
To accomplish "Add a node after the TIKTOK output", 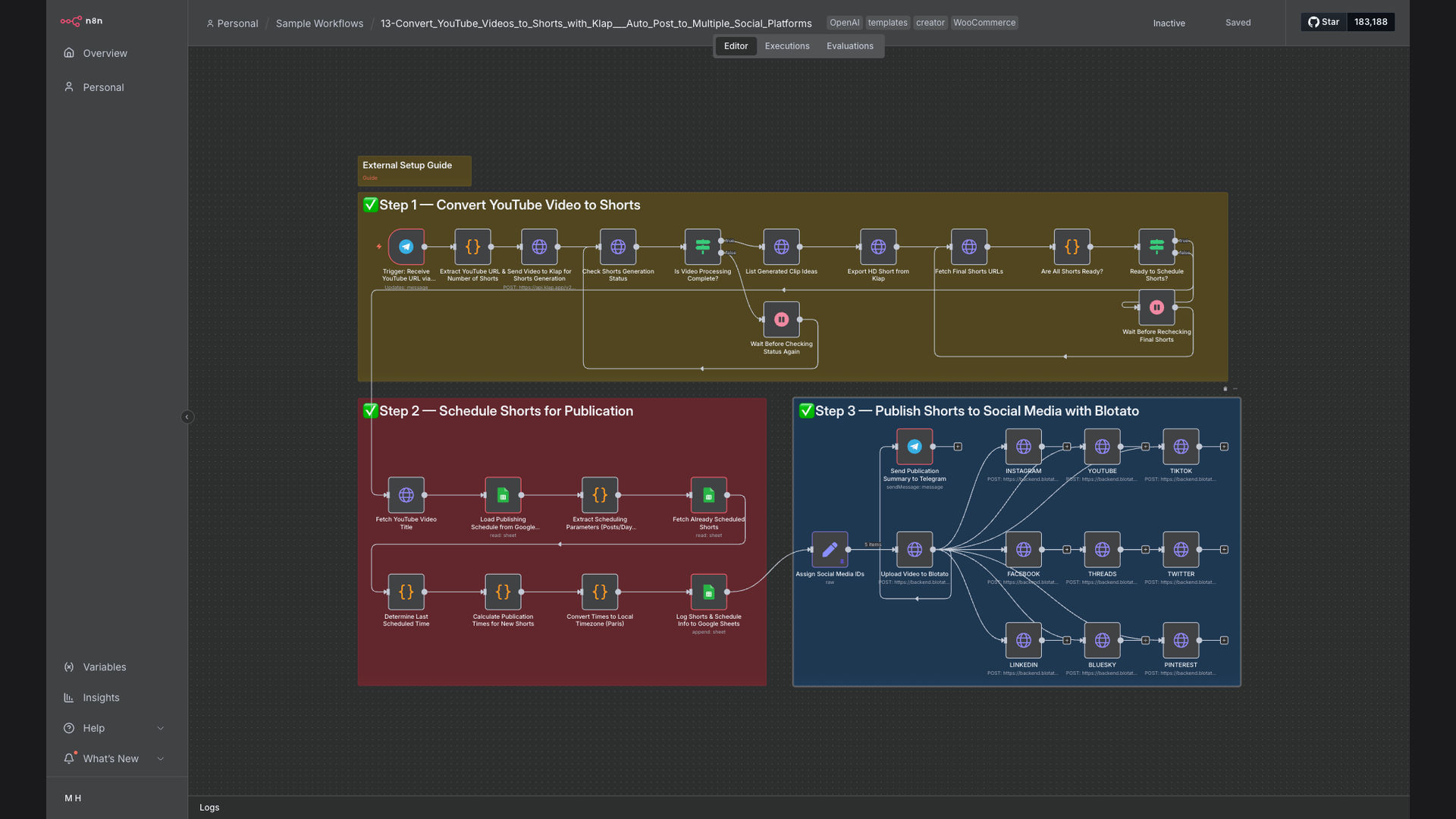I will [x=1224, y=447].
